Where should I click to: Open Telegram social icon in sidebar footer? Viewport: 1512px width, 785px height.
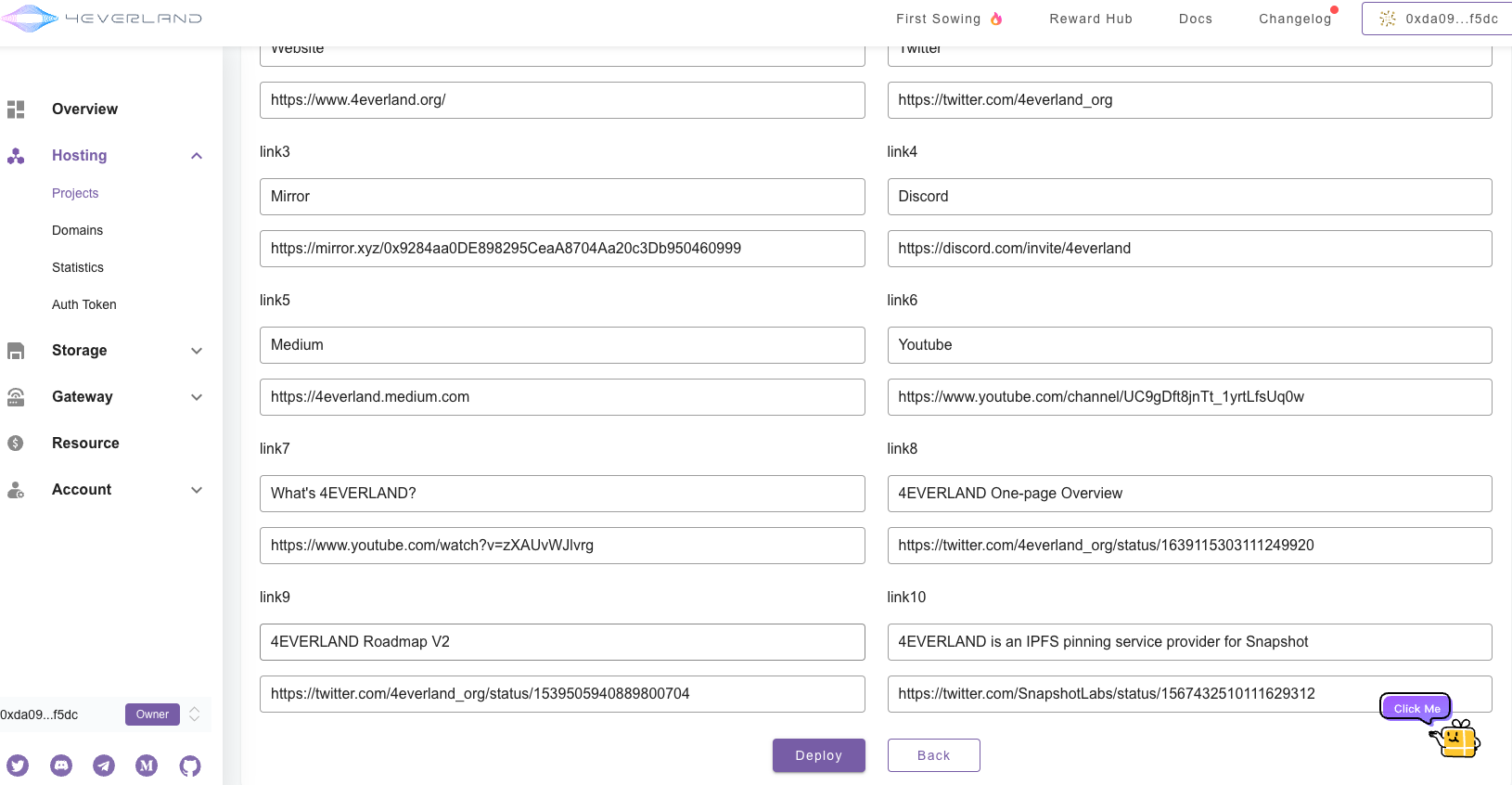click(104, 766)
